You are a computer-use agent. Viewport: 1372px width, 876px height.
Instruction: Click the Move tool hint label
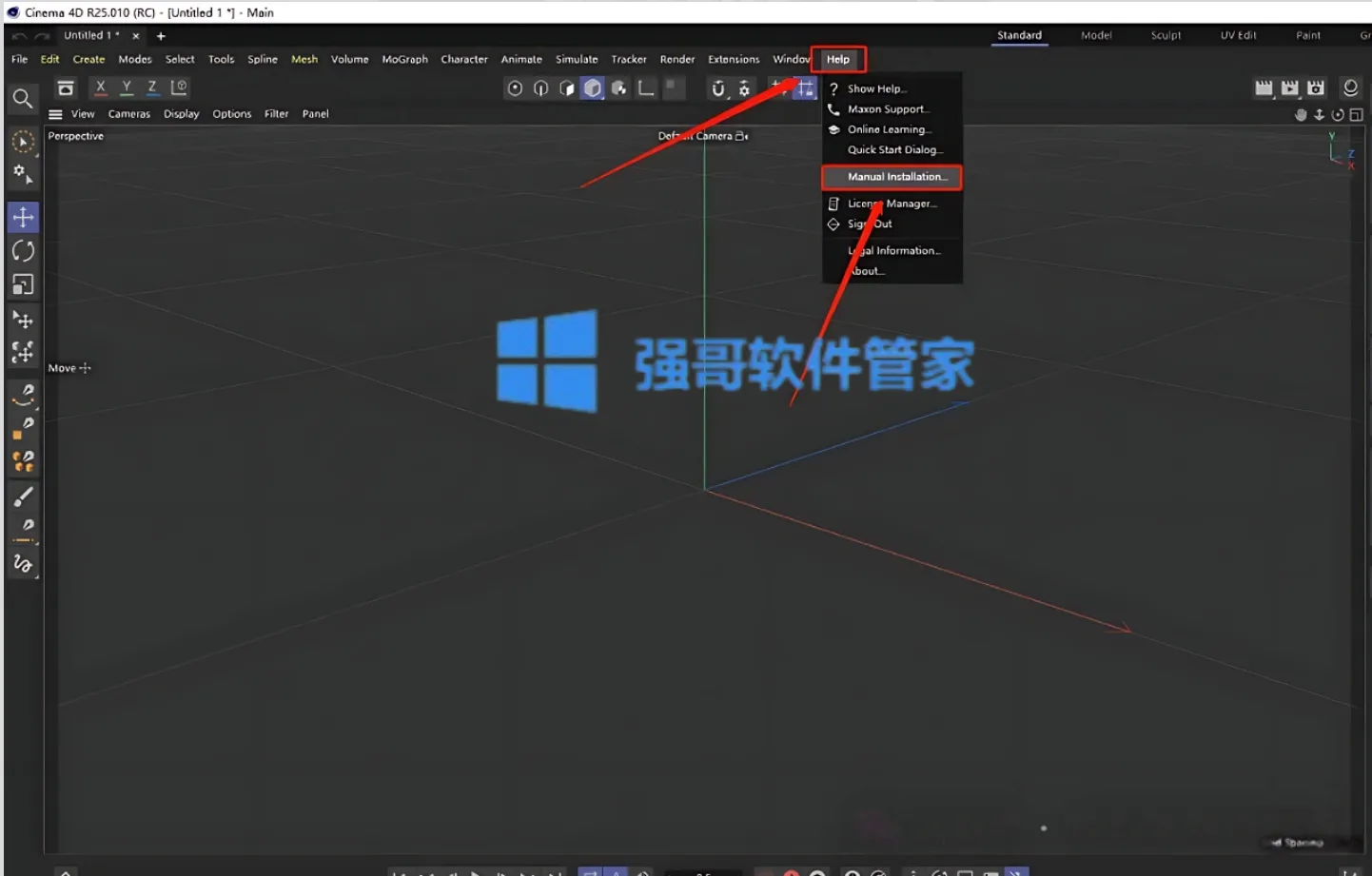69,368
